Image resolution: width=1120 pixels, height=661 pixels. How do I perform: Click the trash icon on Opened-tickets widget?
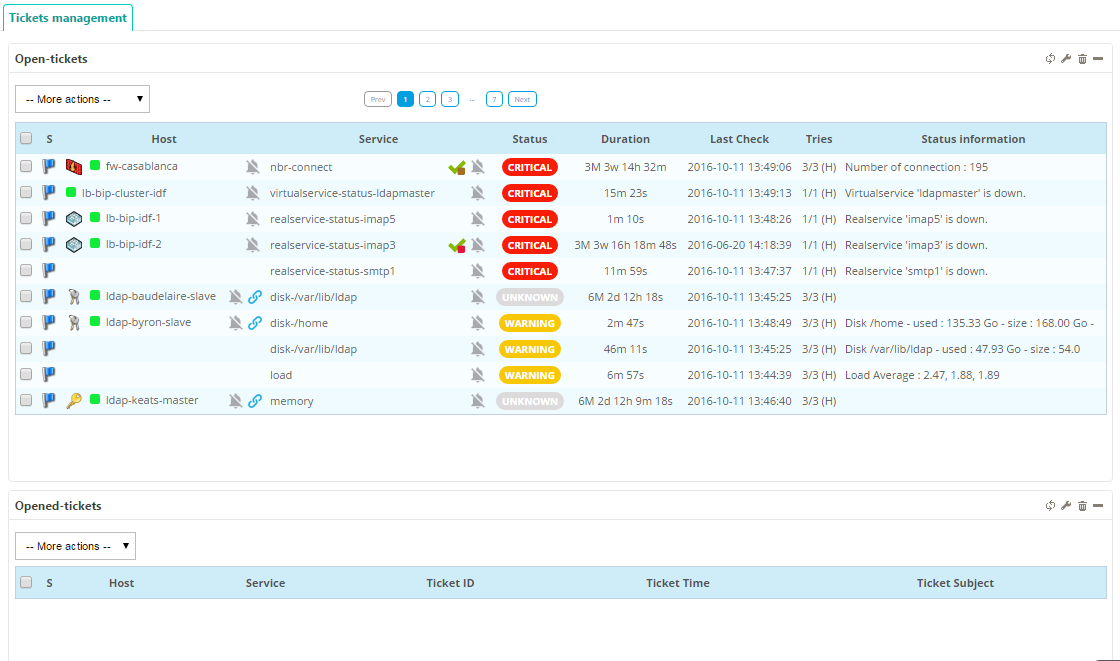point(1082,506)
